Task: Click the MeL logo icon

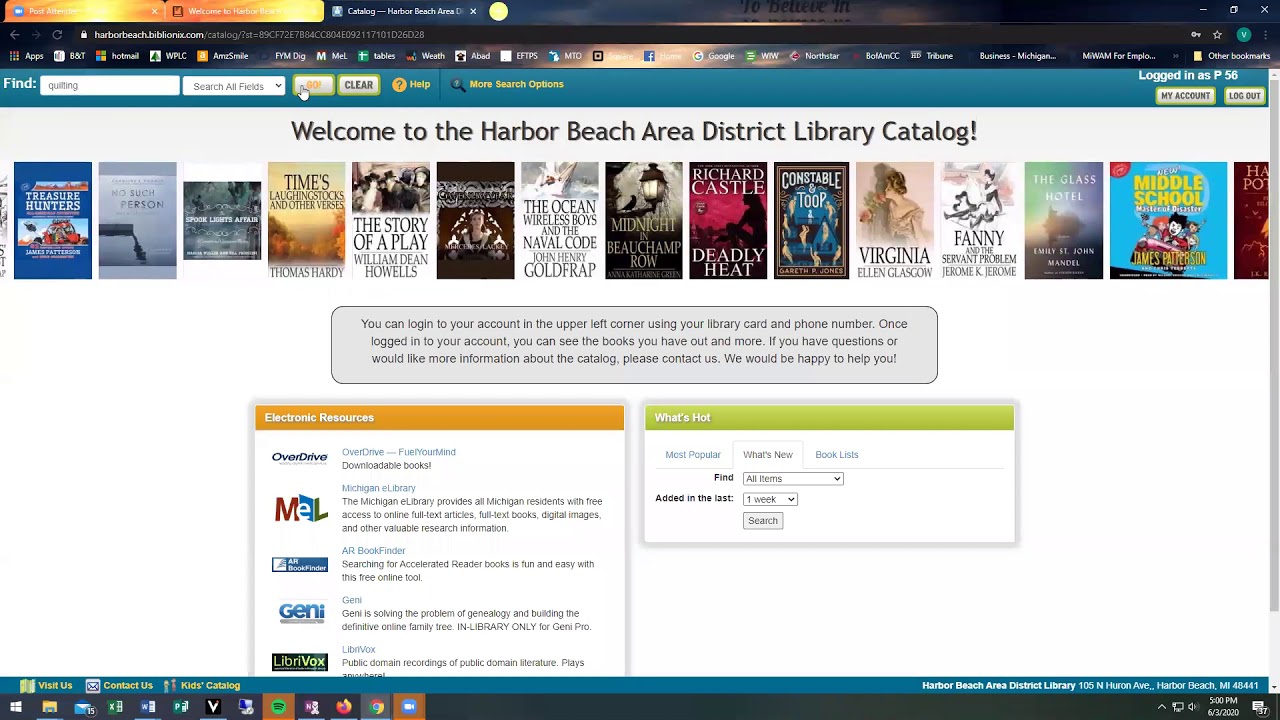Action: (300, 508)
